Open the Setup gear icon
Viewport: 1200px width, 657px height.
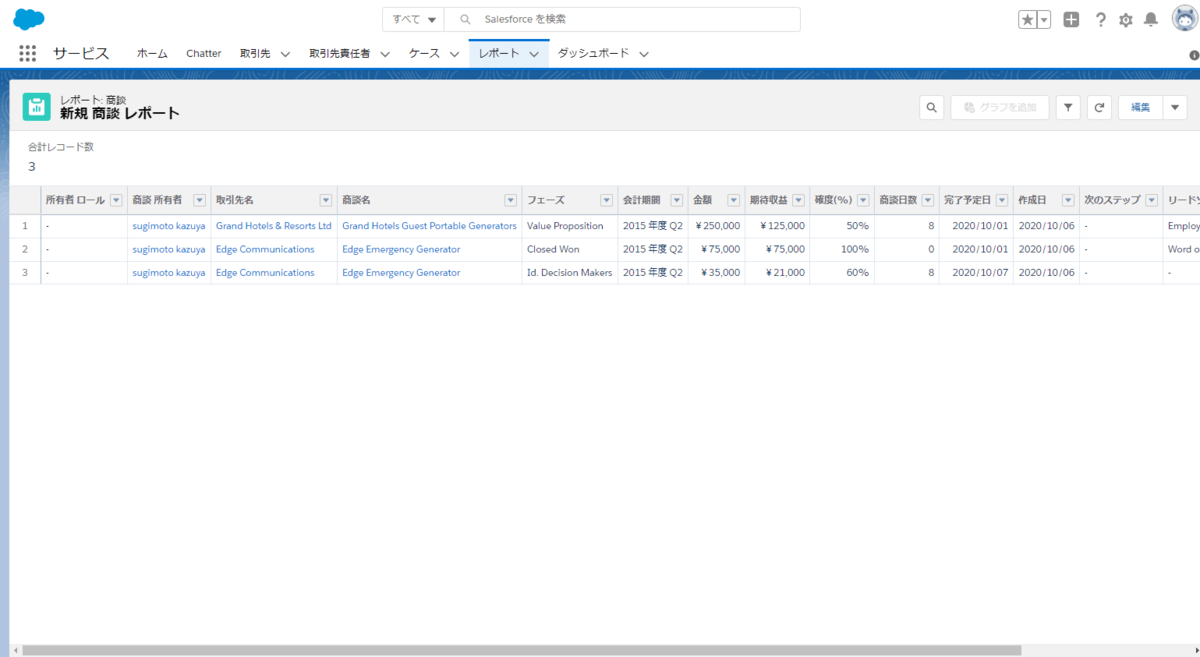coord(1126,20)
